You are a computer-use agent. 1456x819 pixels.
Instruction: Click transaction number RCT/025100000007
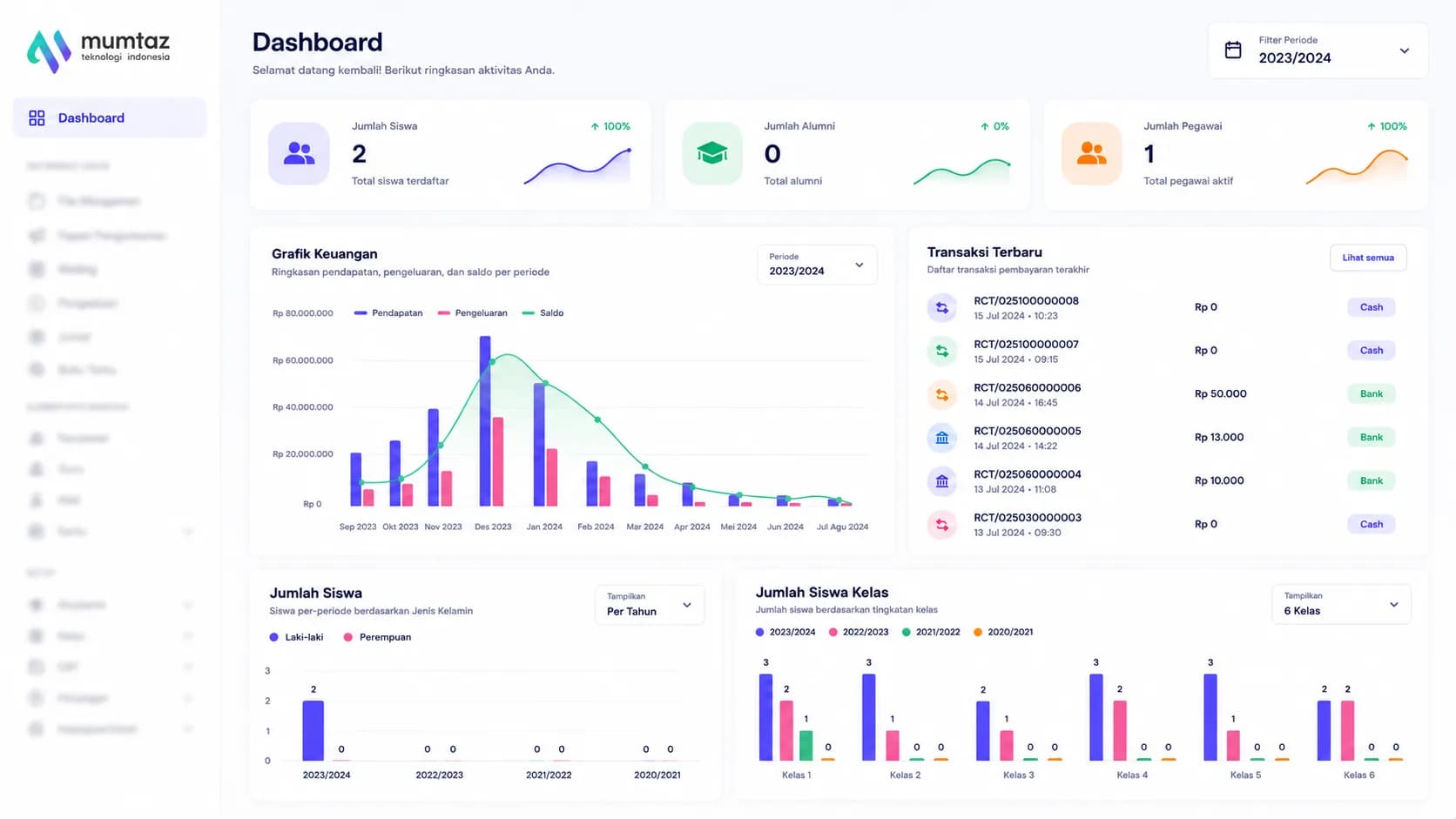pyautogui.click(x=1026, y=345)
